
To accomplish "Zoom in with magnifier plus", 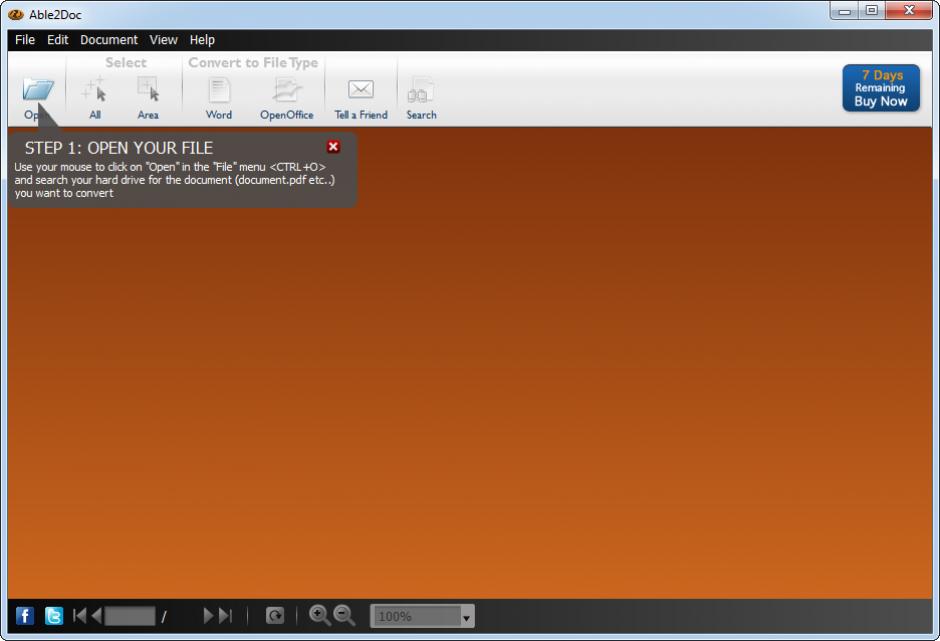I will pyautogui.click(x=319, y=616).
